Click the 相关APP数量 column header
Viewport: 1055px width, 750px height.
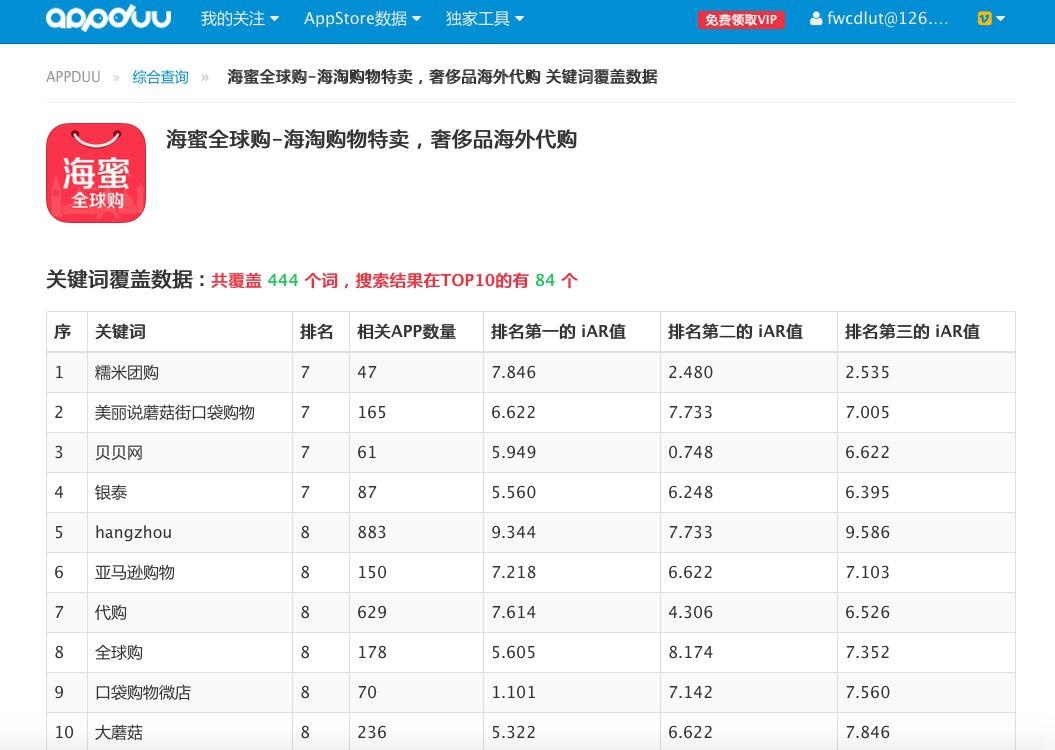point(406,332)
